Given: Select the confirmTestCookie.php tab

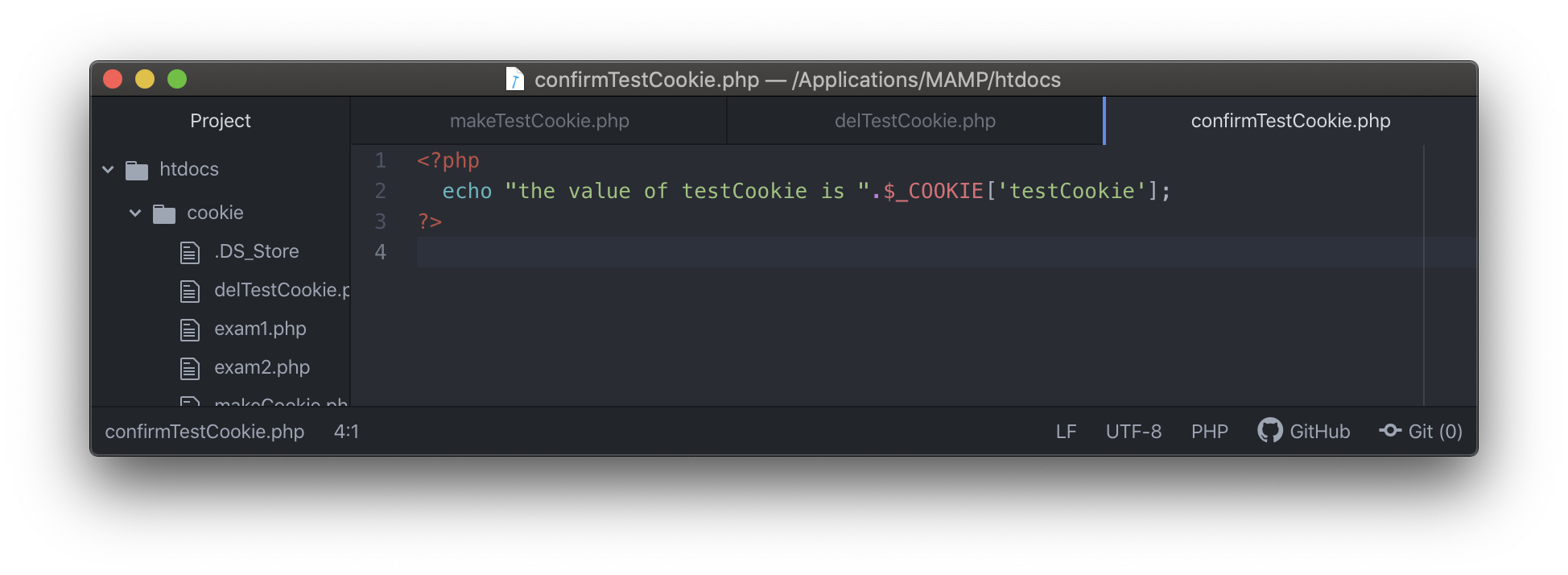Looking at the screenshot, I should tap(1290, 121).
